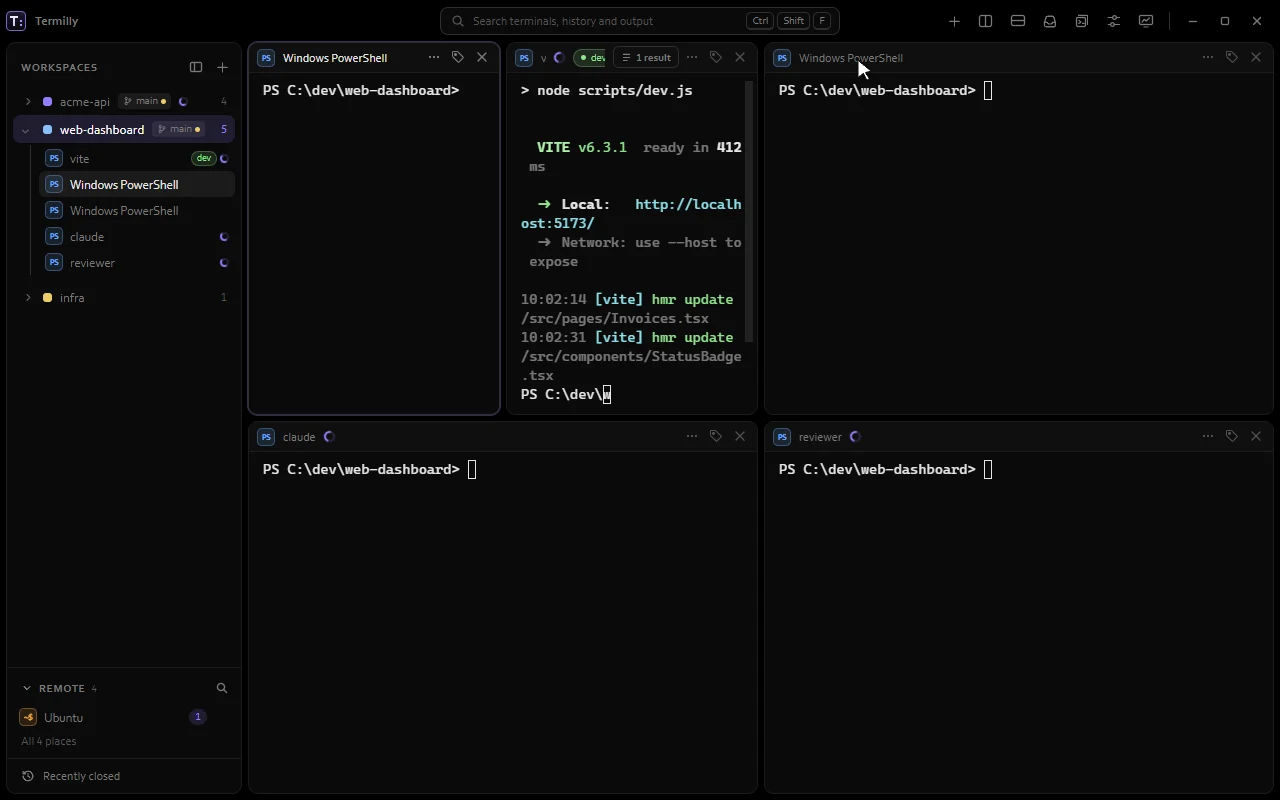The height and width of the screenshot is (800, 1280).
Task: Open the http://localhost:5173/ link in vite output
Action: tap(631, 214)
